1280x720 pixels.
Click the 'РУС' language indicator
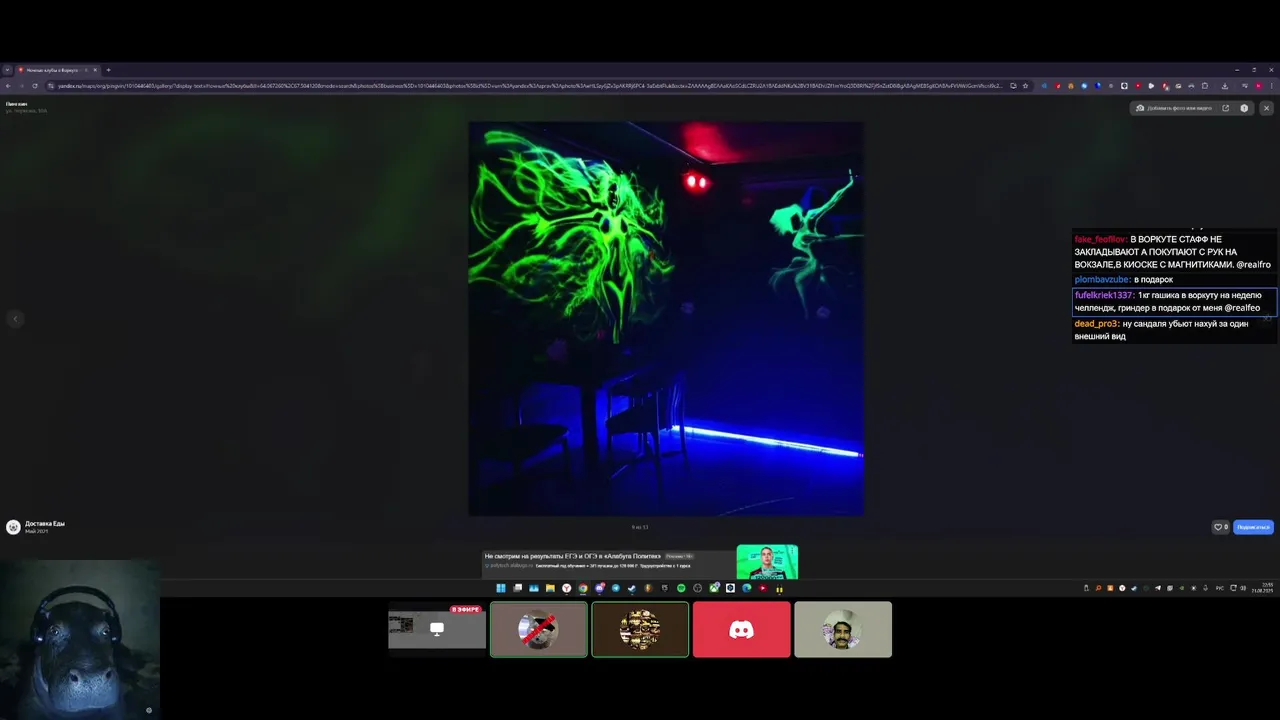(1220, 588)
